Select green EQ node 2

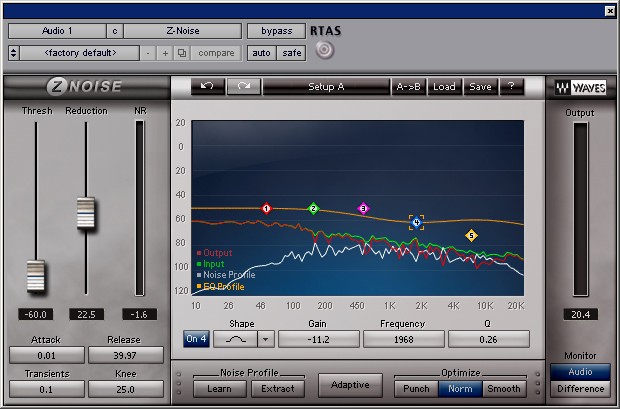coord(313,209)
